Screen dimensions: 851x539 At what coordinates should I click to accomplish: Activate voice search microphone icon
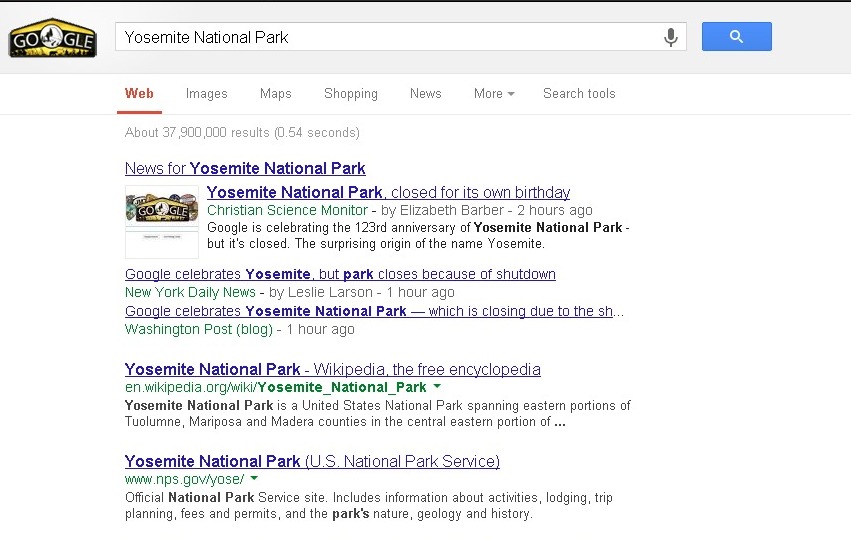point(671,37)
